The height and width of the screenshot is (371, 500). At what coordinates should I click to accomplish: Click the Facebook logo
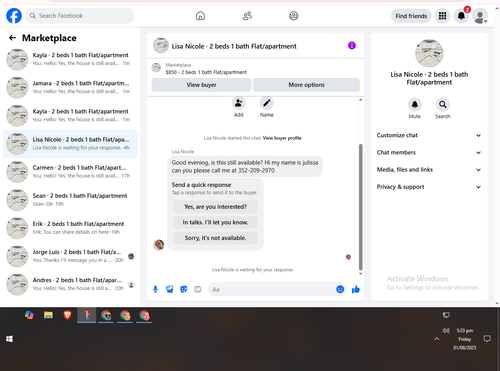coord(14,16)
